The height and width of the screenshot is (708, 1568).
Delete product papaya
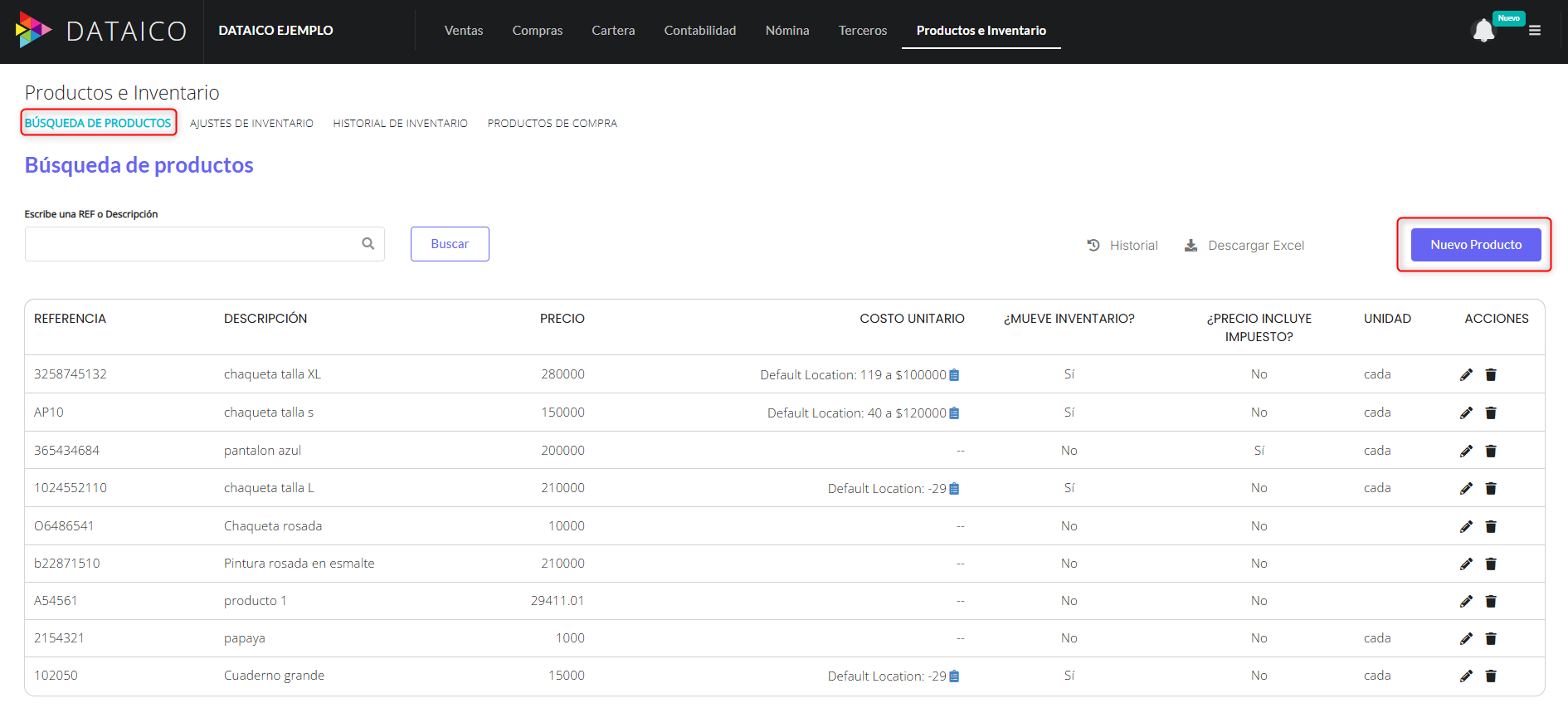point(1491,638)
